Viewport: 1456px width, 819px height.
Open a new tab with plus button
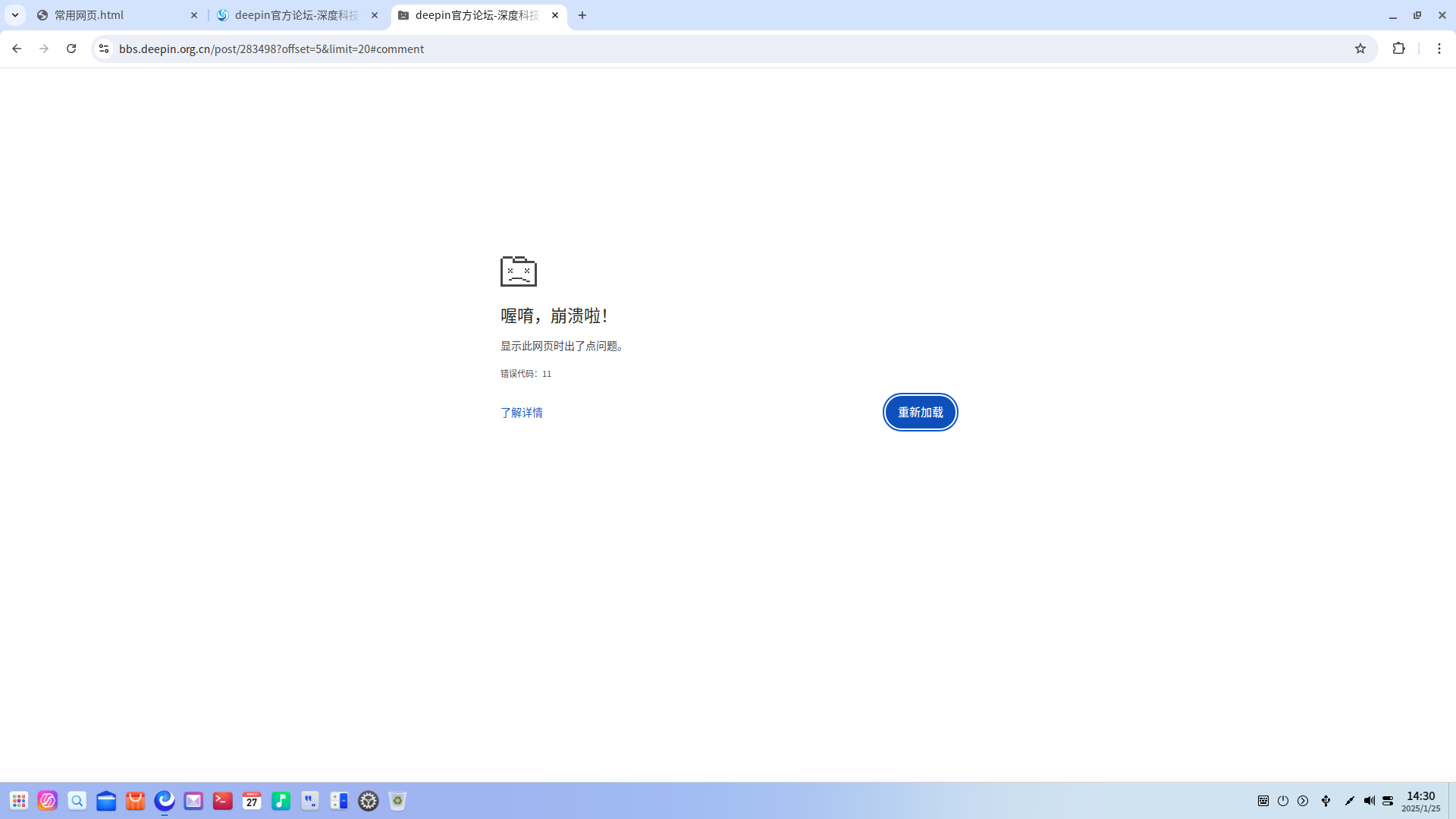click(x=582, y=15)
